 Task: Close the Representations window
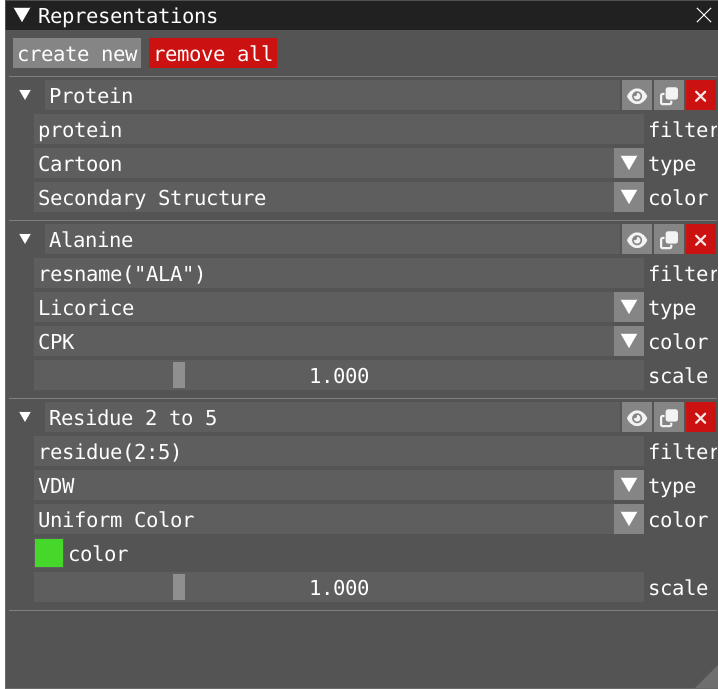click(704, 15)
